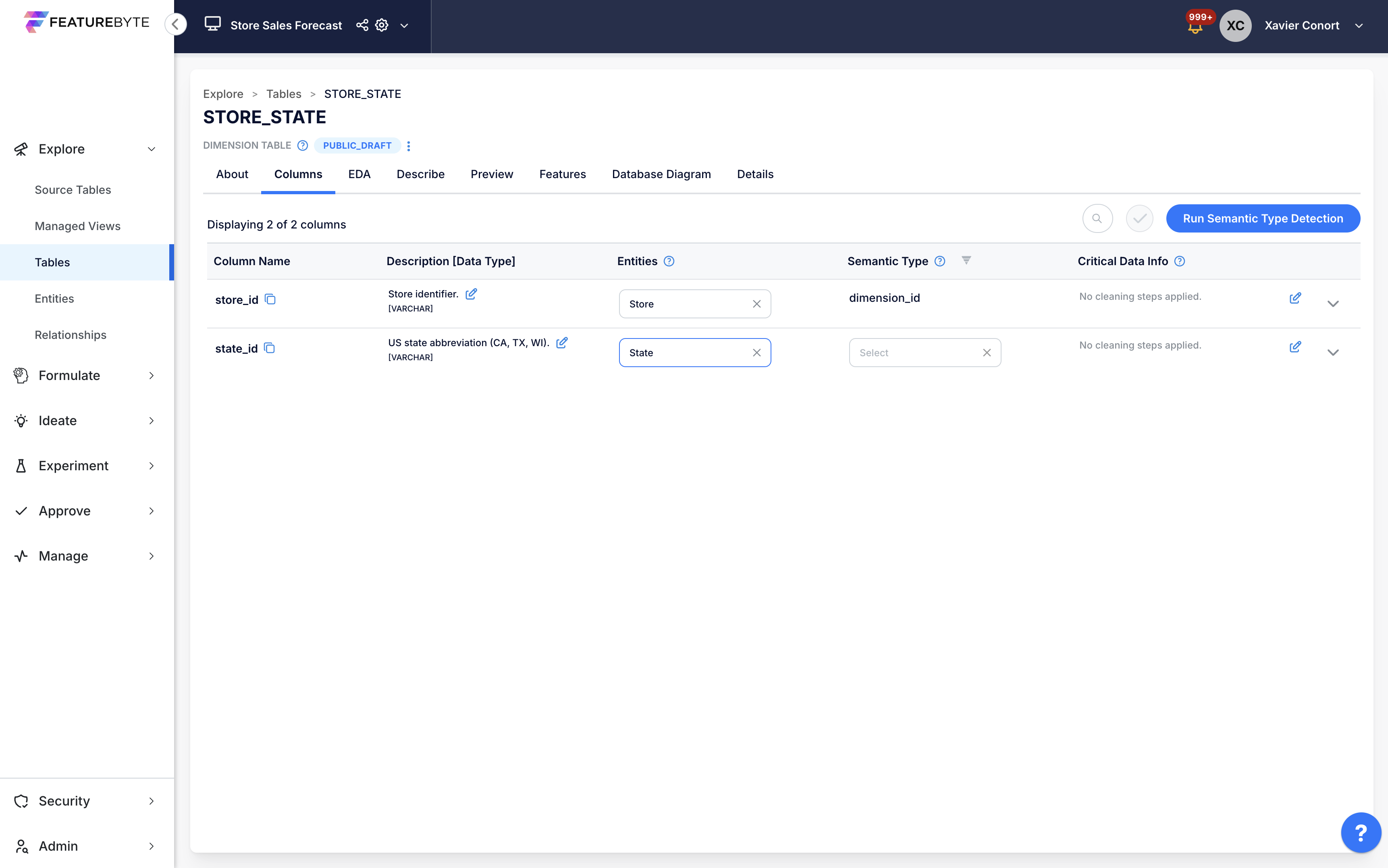The width and height of the screenshot is (1388, 868).
Task: Click the filter icon on Semantic Type column
Action: (x=967, y=260)
